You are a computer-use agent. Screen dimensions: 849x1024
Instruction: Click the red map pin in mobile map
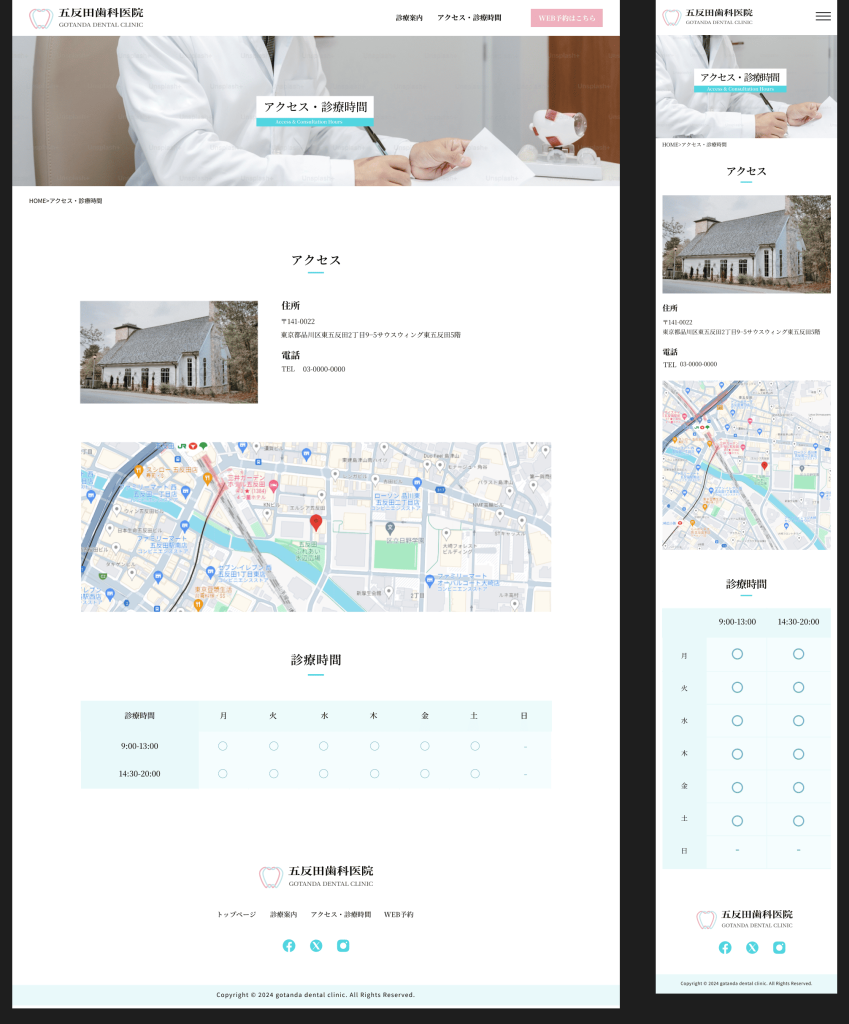(765, 466)
